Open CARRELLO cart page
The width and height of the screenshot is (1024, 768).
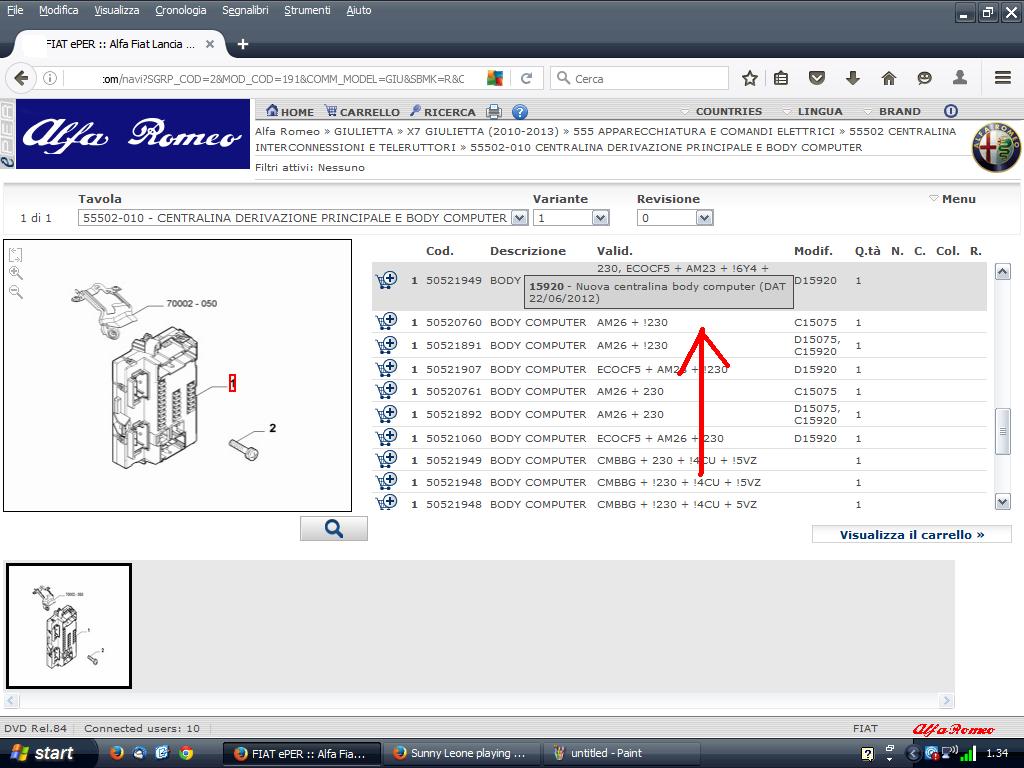(x=362, y=112)
